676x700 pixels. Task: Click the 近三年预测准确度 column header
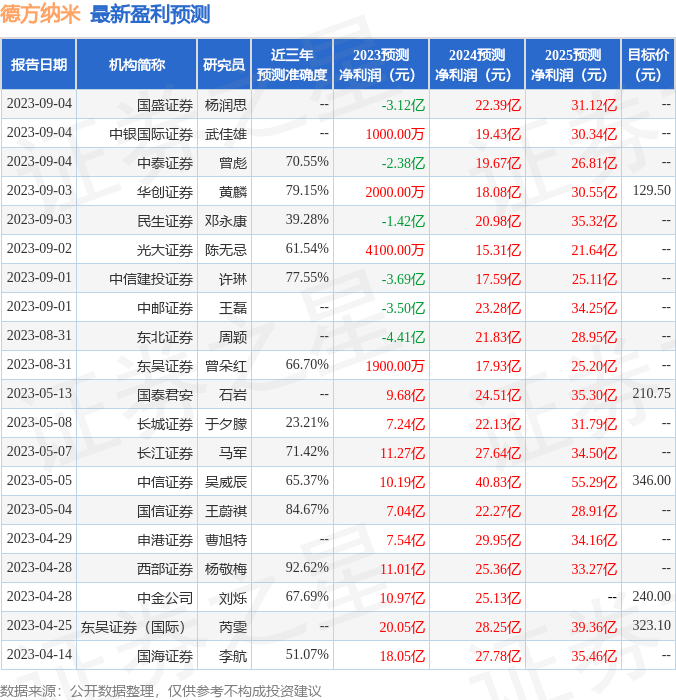point(291,65)
